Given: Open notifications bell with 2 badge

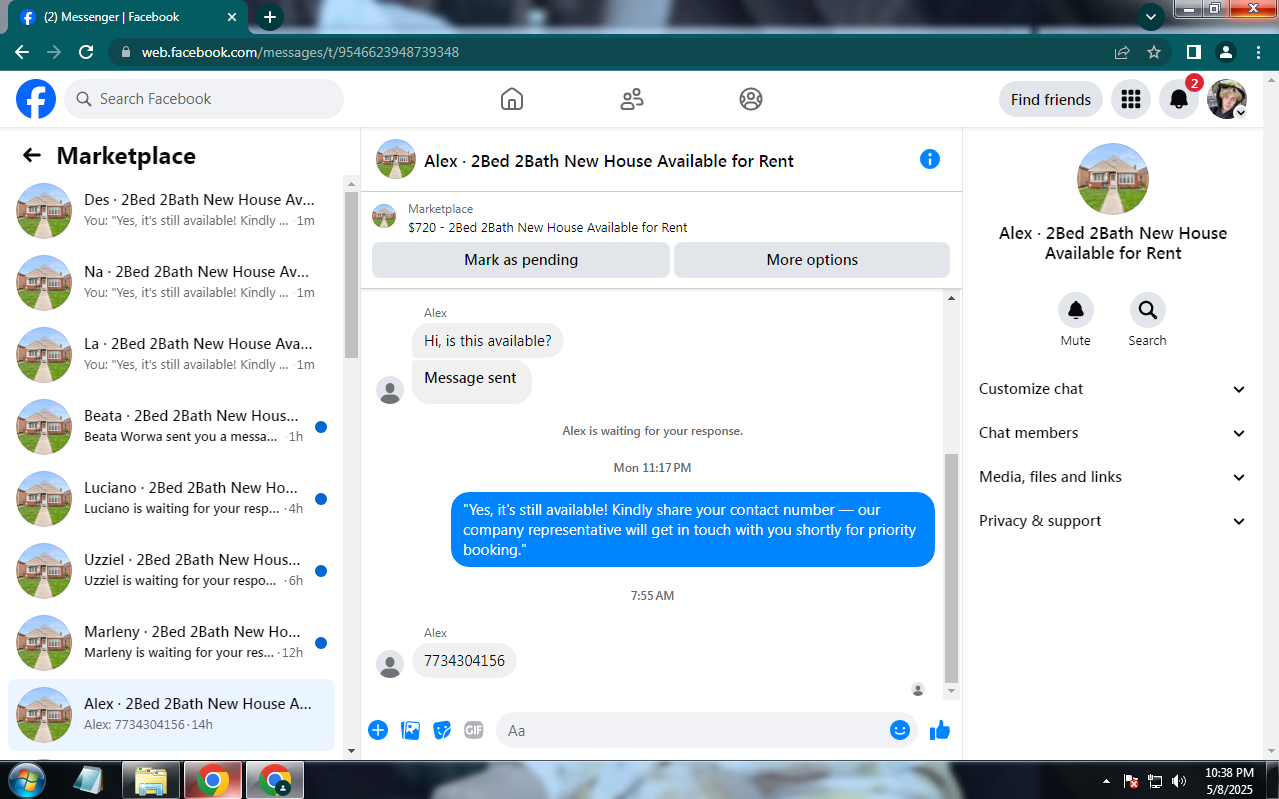Looking at the screenshot, I should pyautogui.click(x=1179, y=99).
